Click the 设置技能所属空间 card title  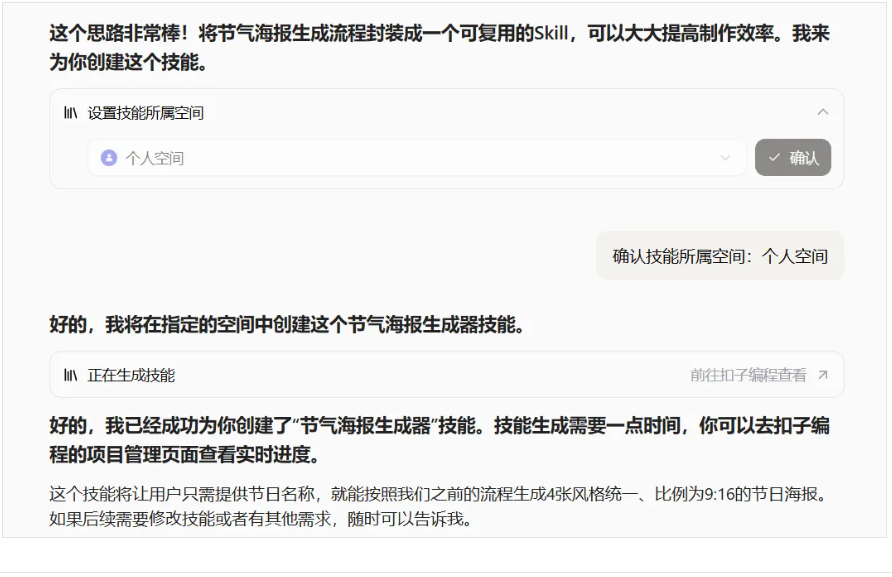pos(146,113)
